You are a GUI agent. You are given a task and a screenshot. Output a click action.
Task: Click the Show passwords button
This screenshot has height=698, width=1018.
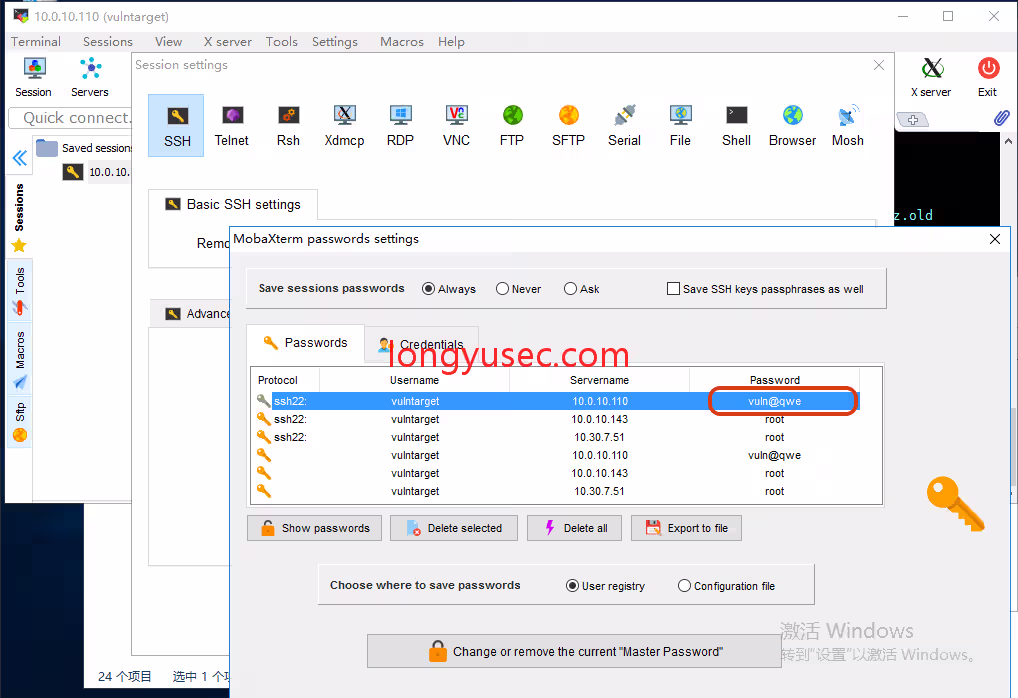314,528
